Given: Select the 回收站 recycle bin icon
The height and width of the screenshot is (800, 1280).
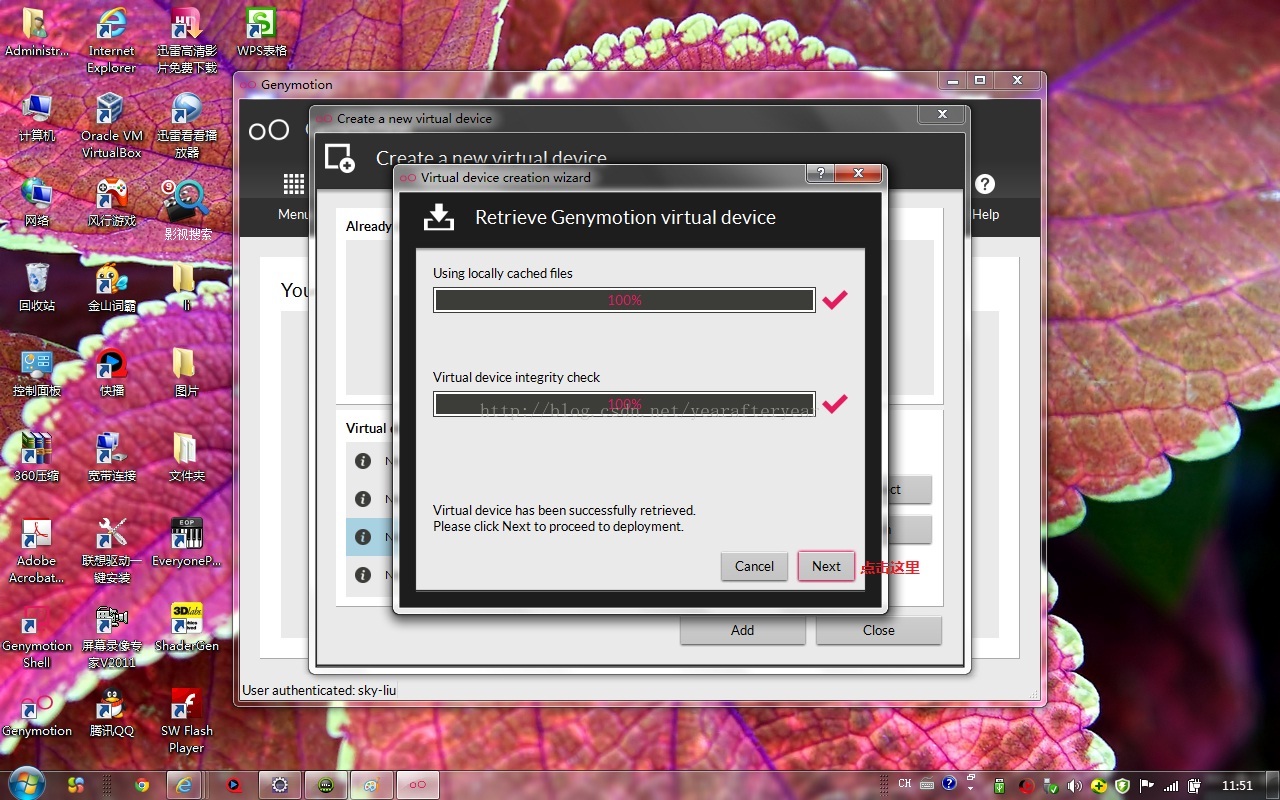Looking at the screenshot, I should pos(37,288).
